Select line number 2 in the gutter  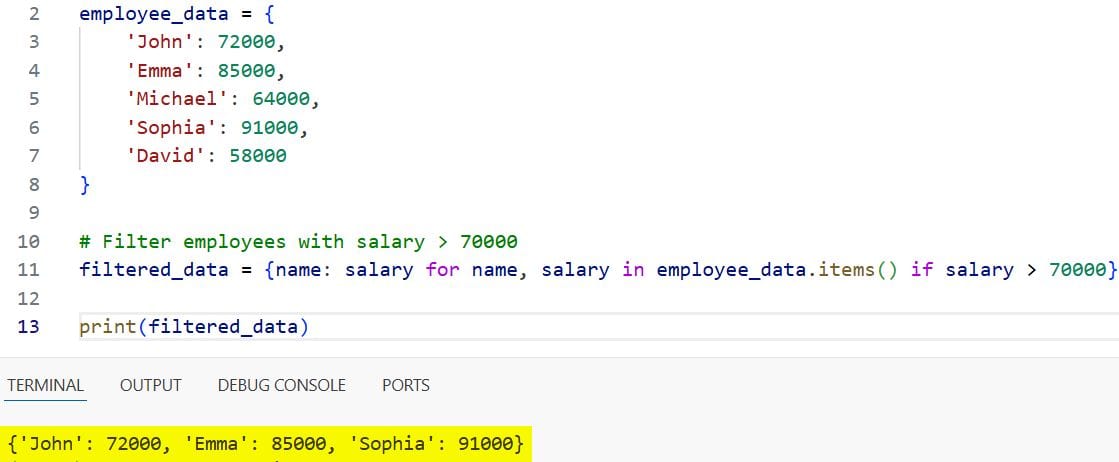click(33, 15)
